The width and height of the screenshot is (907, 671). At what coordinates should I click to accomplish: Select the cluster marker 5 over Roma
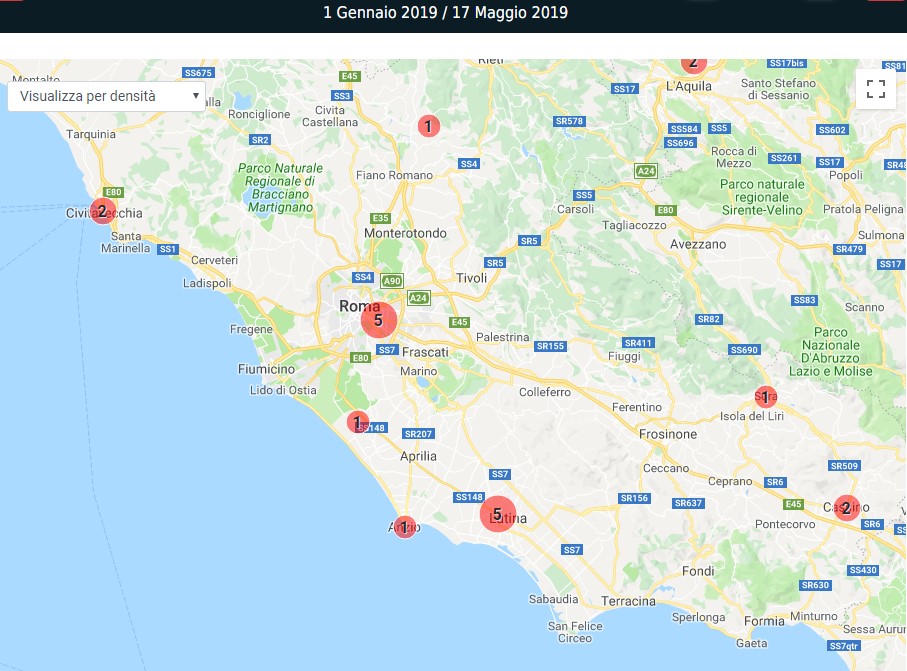click(x=379, y=320)
